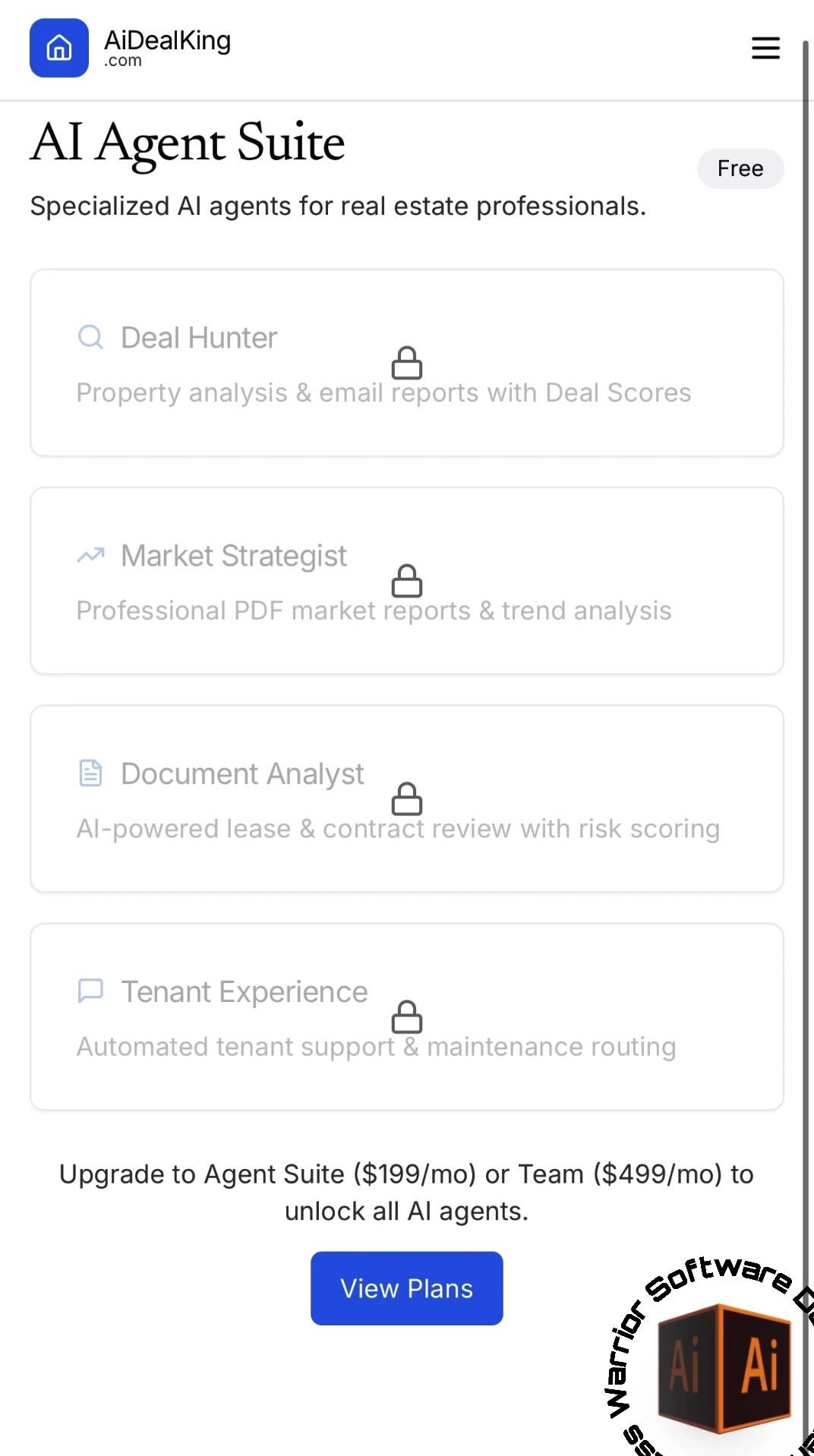This screenshot has height=1456, width=814.
Task: Click the AiDealKing.com brand name
Action: [167, 47]
